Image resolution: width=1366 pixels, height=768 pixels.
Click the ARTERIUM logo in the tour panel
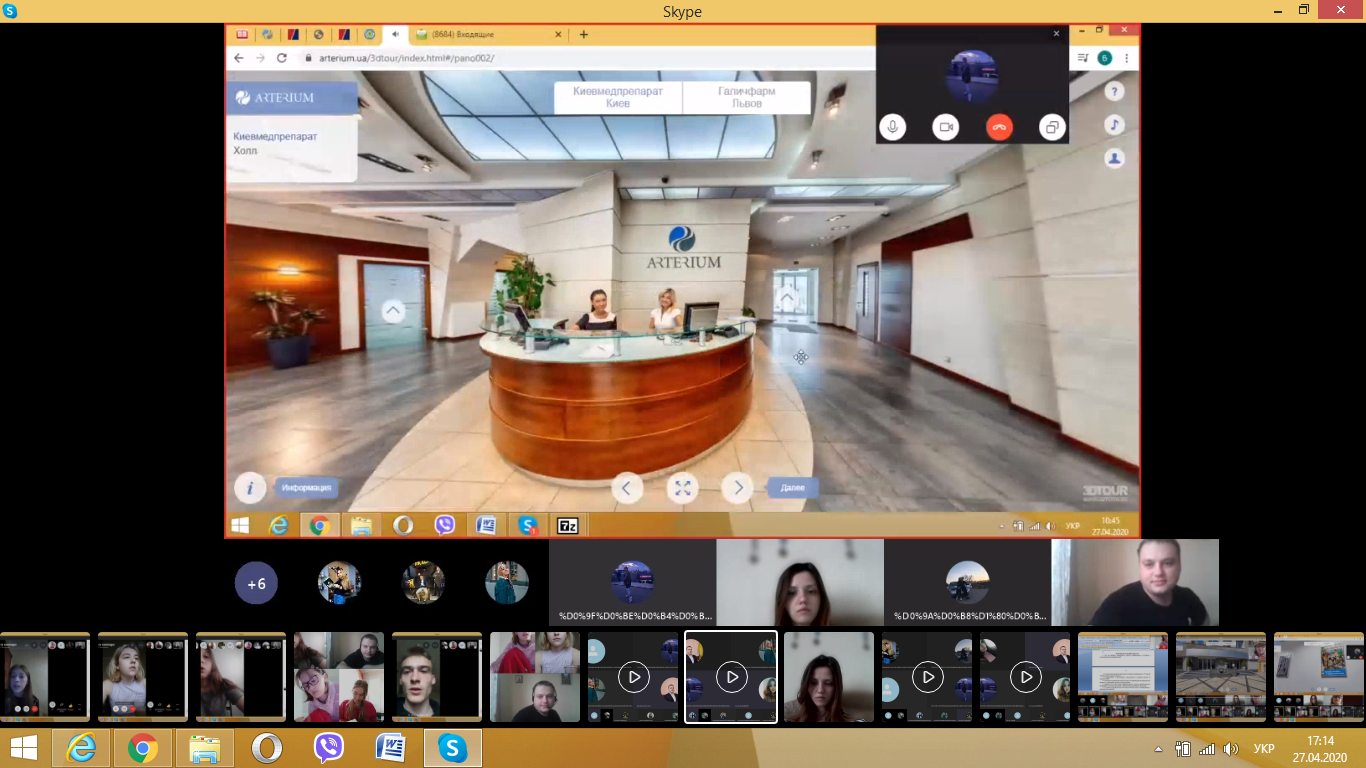click(275, 98)
